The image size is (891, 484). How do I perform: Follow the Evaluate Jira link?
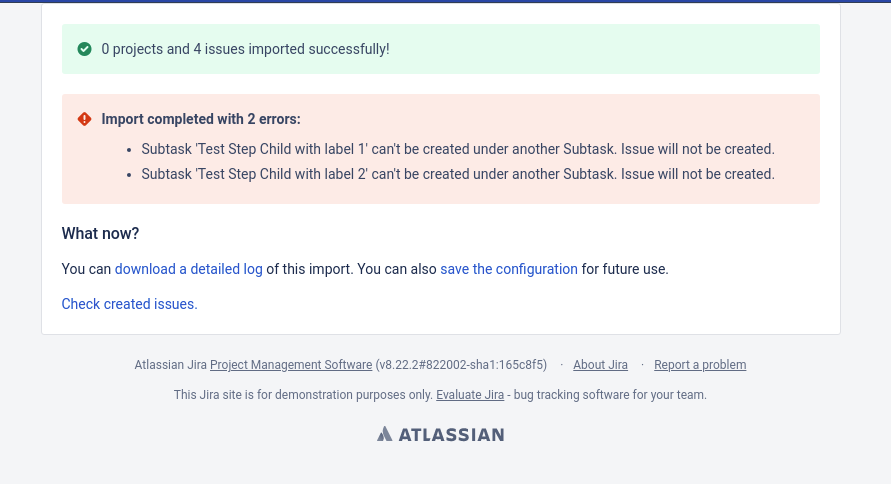point(470,395)
